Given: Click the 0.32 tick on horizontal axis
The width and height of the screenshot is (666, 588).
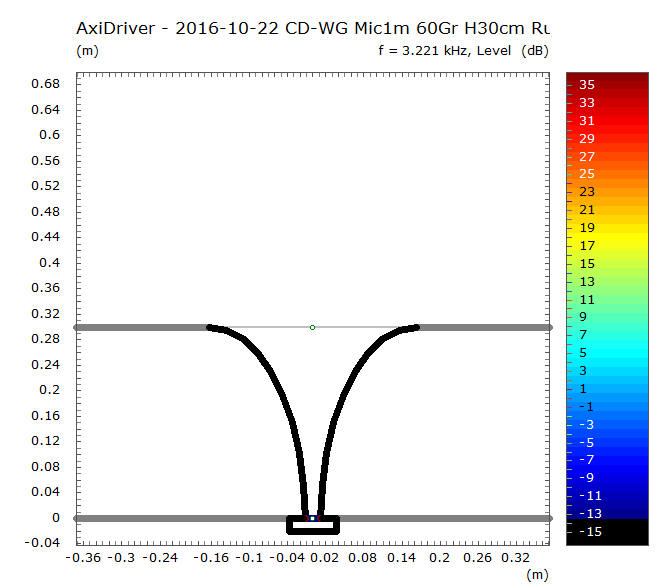Looking at the screenshot, I should pyautogui.click(x=515, y=557).
